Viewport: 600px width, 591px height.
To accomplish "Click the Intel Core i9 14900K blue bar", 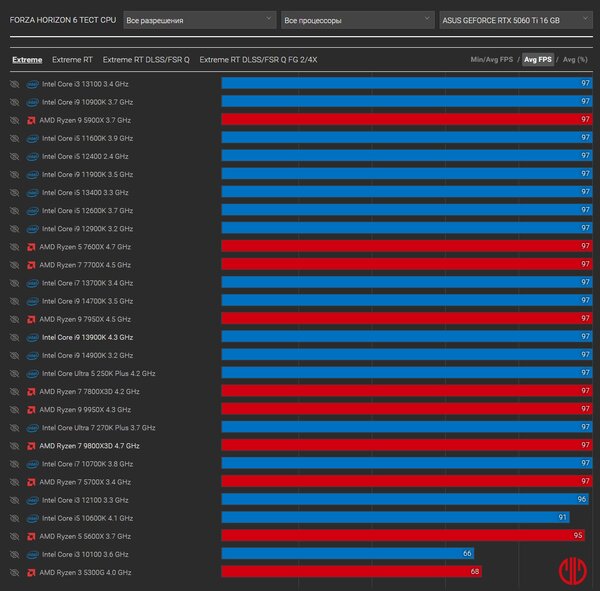I will pos(406,355).
